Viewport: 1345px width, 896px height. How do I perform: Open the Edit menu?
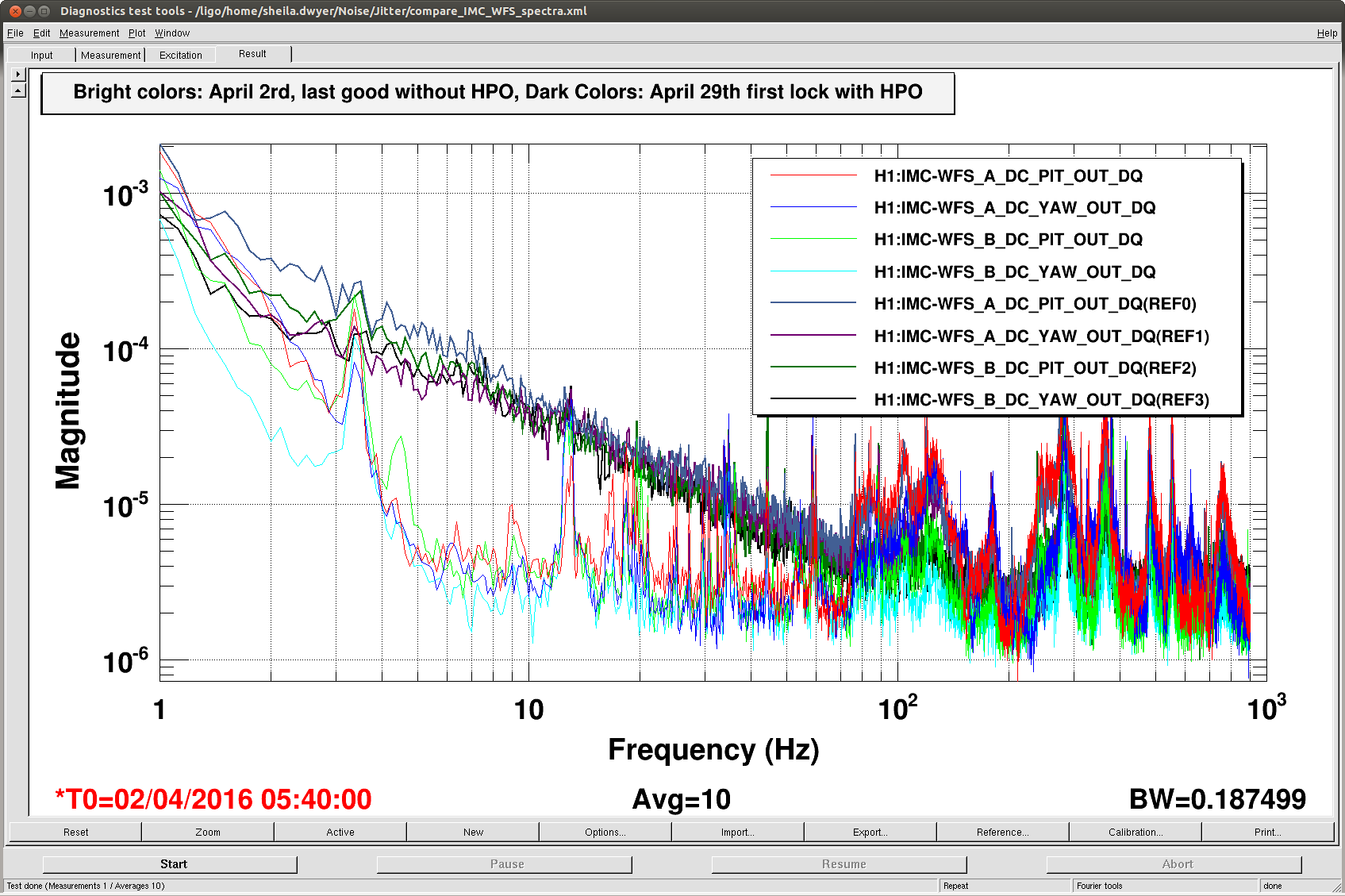pos(42,33)
